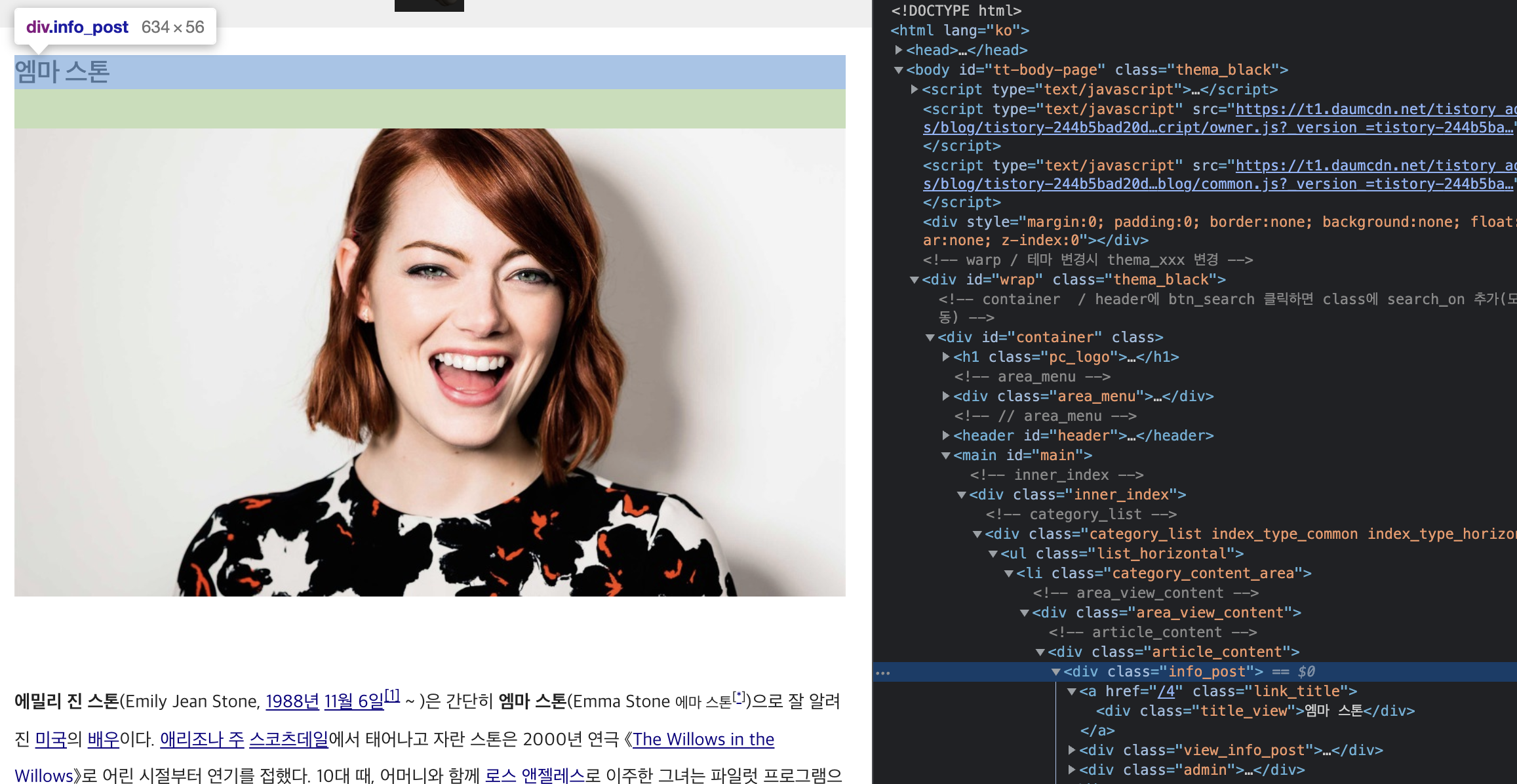The width and height of the screenshot is (1517, 784).
Task: Open the 애리조나 주 link
Action: (202, 739)
